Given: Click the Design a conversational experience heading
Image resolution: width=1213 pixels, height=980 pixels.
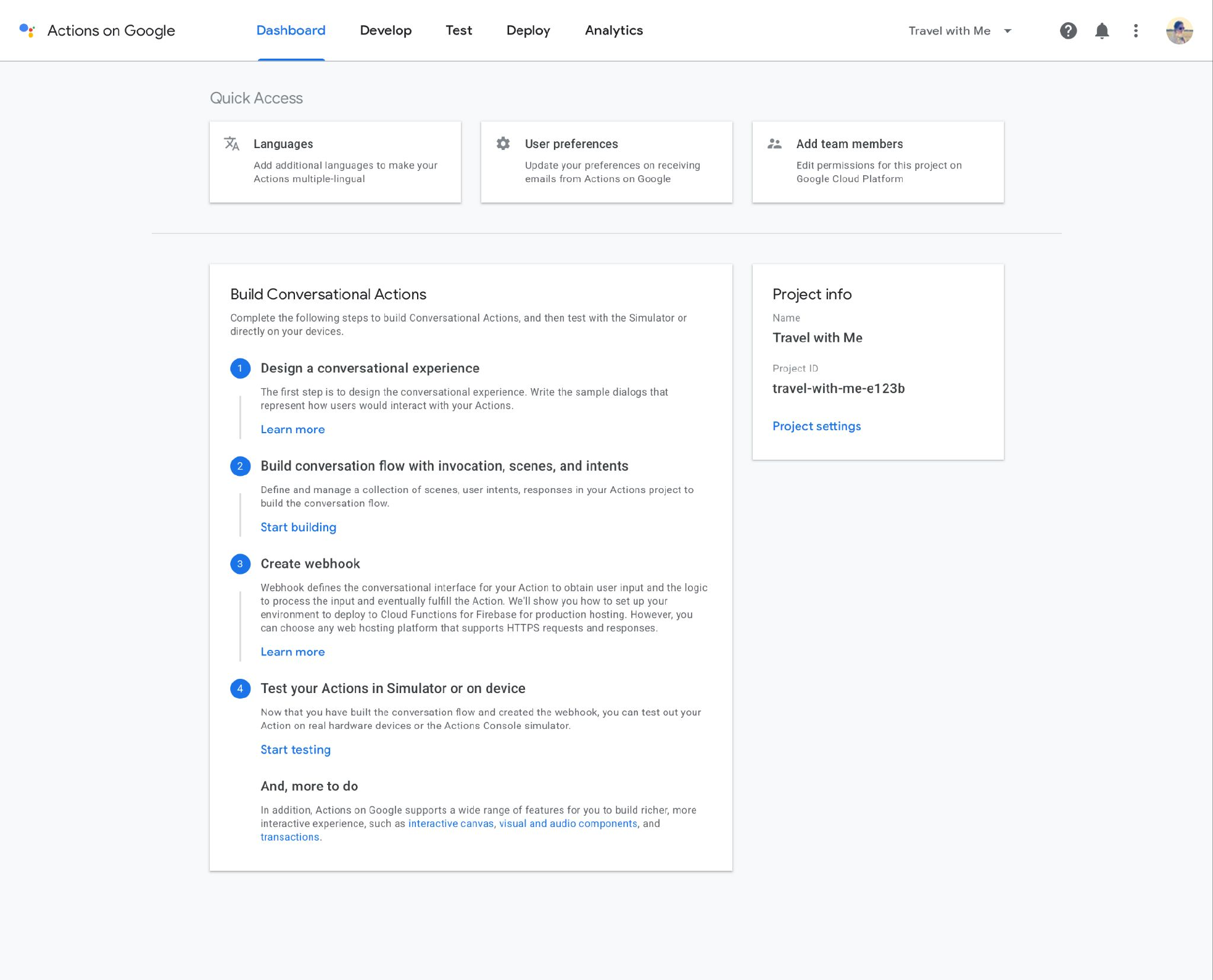Looking at the screenshot, I should pyautogui.click(x=370, y=368).
